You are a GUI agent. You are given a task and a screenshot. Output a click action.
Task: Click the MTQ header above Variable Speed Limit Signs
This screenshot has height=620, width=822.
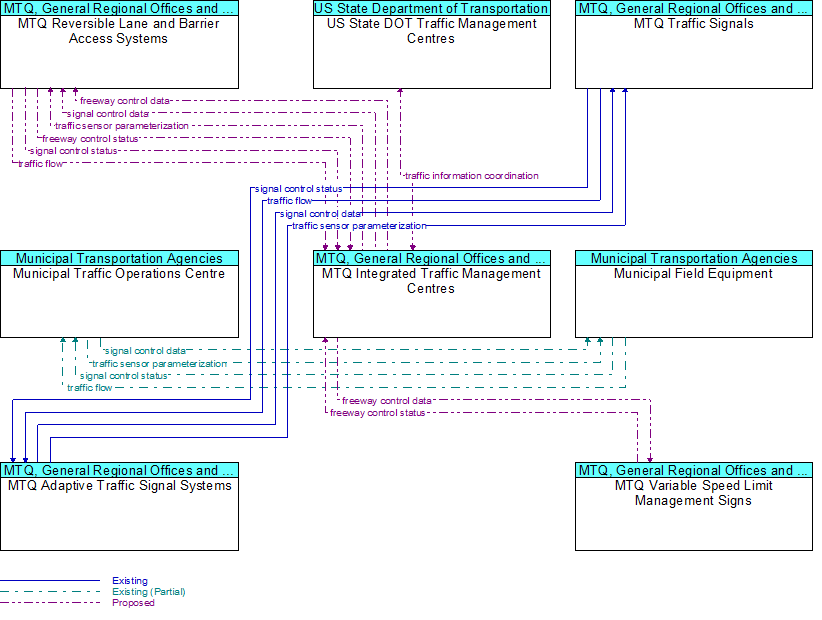click(694, 470)
